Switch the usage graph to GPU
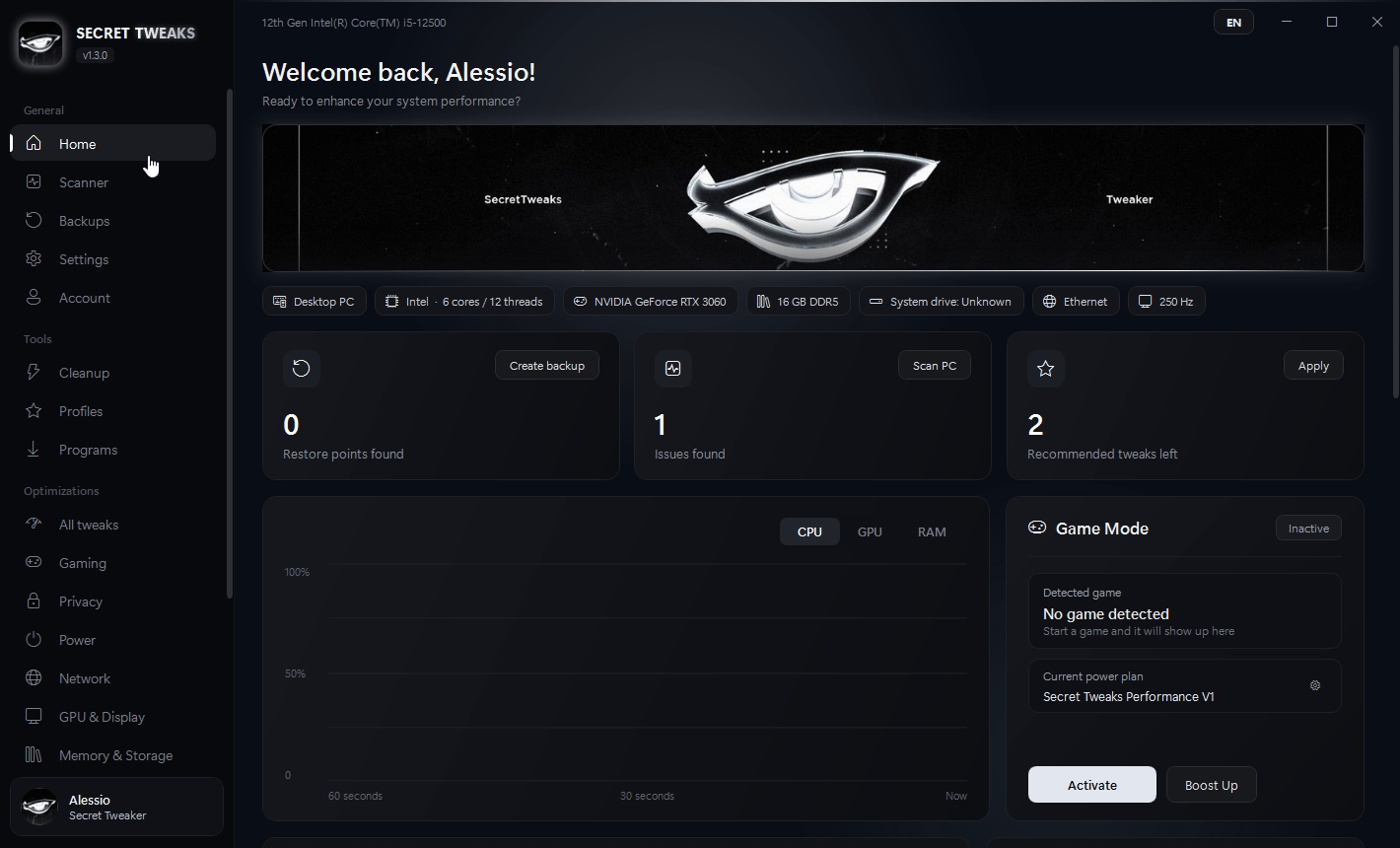1400x848 pixels. (870, 531)
